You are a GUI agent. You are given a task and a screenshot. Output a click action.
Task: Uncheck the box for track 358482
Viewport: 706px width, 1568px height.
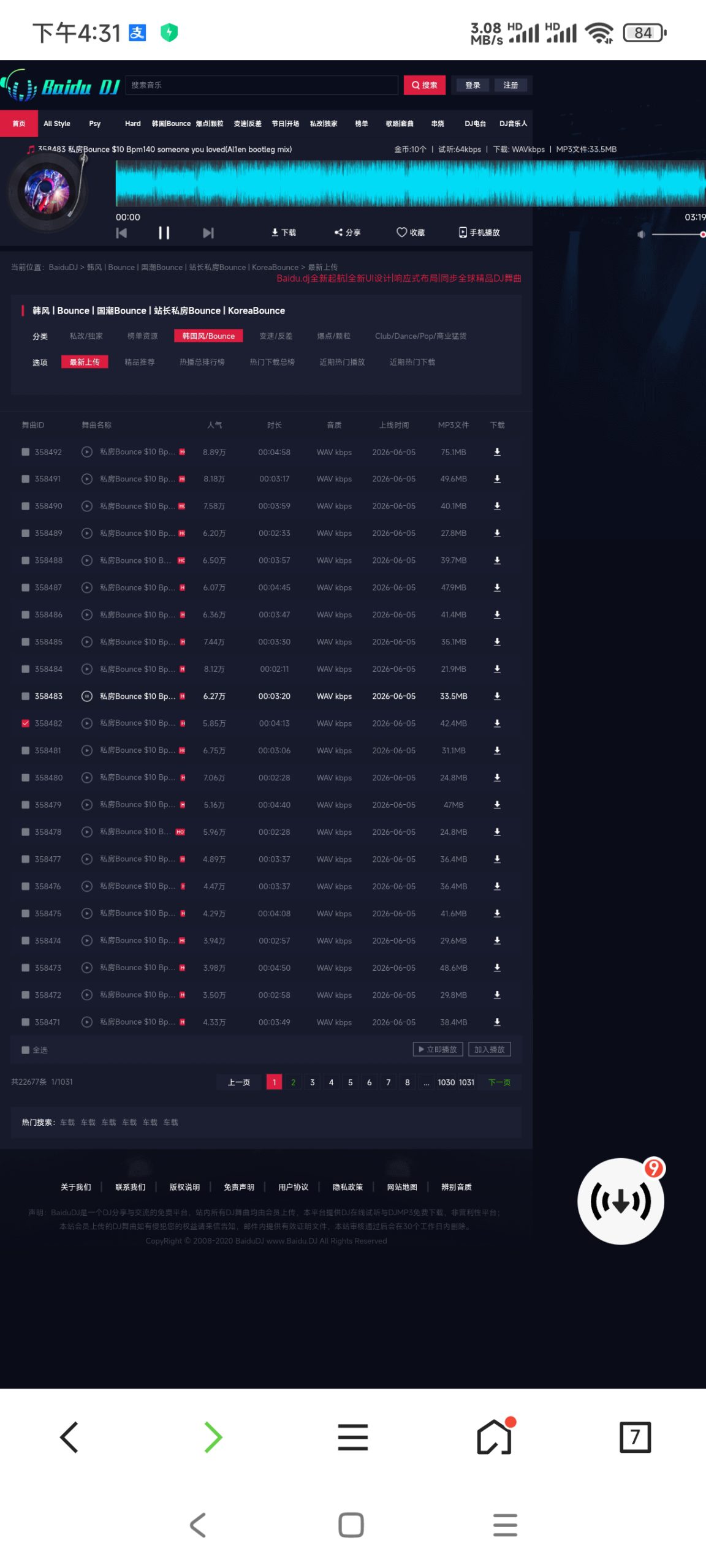coord(26,723)
